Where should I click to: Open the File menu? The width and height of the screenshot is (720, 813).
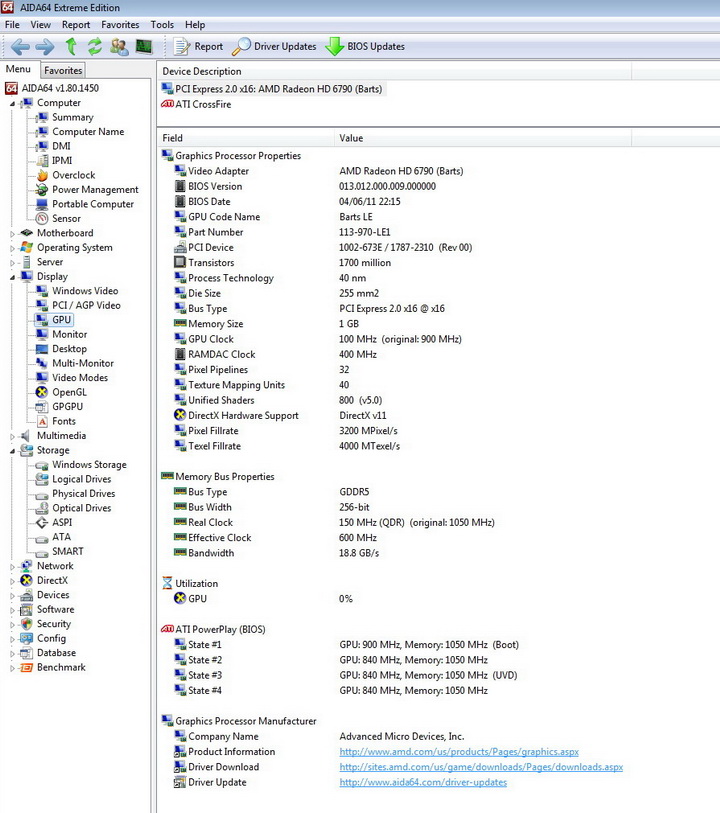tap(12, 24)
